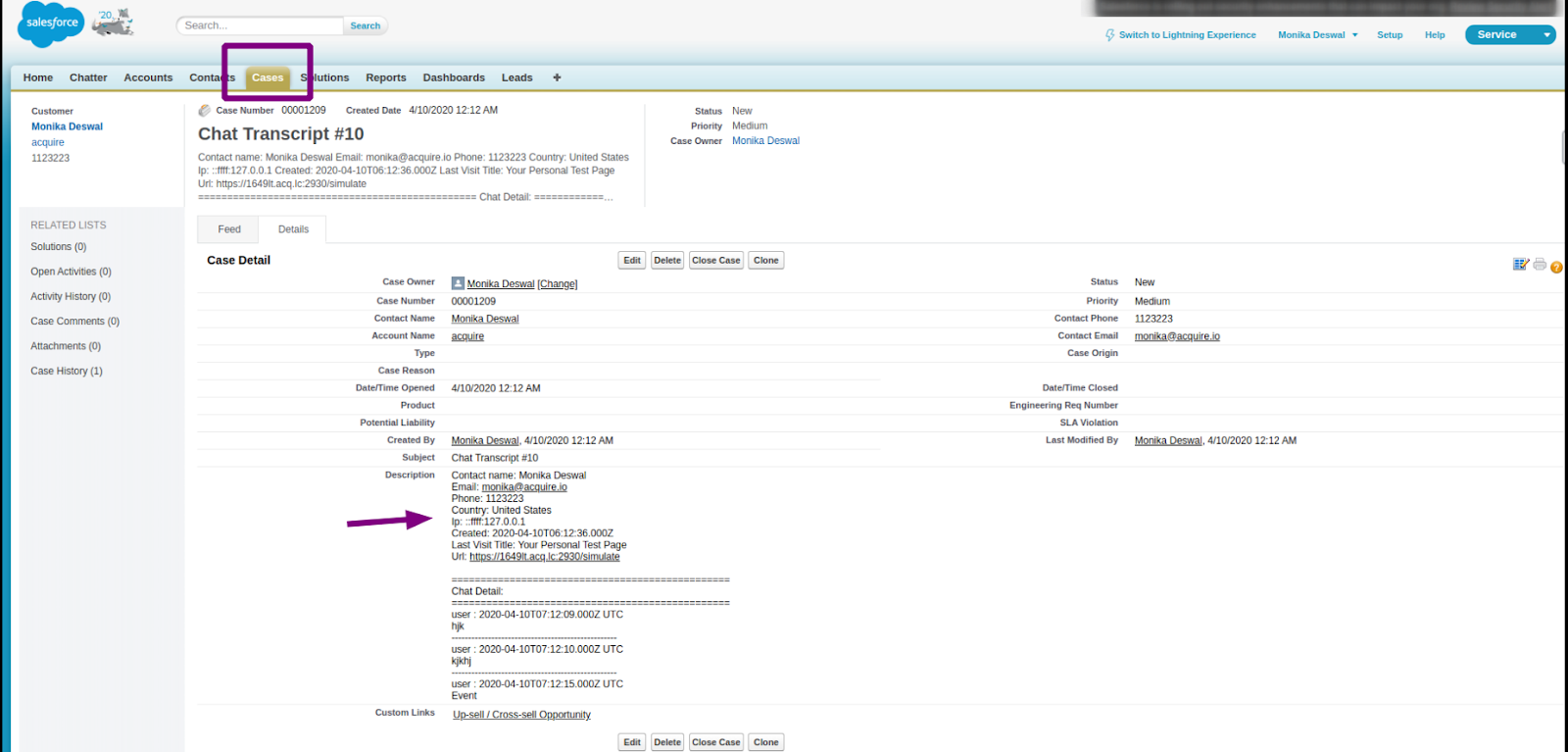The width and height of the screenshot is (1568, 752).
Task: Open Created By Monika Deswal link
Action: click(x=485, y=441)
